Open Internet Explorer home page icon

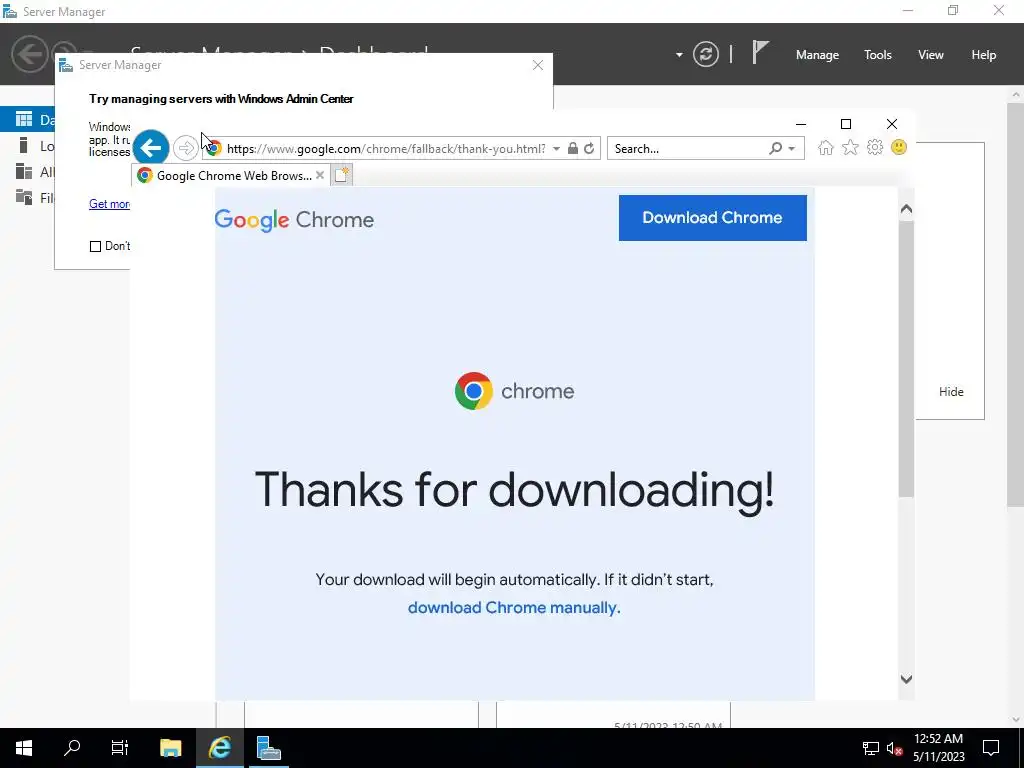pos(825,148)
